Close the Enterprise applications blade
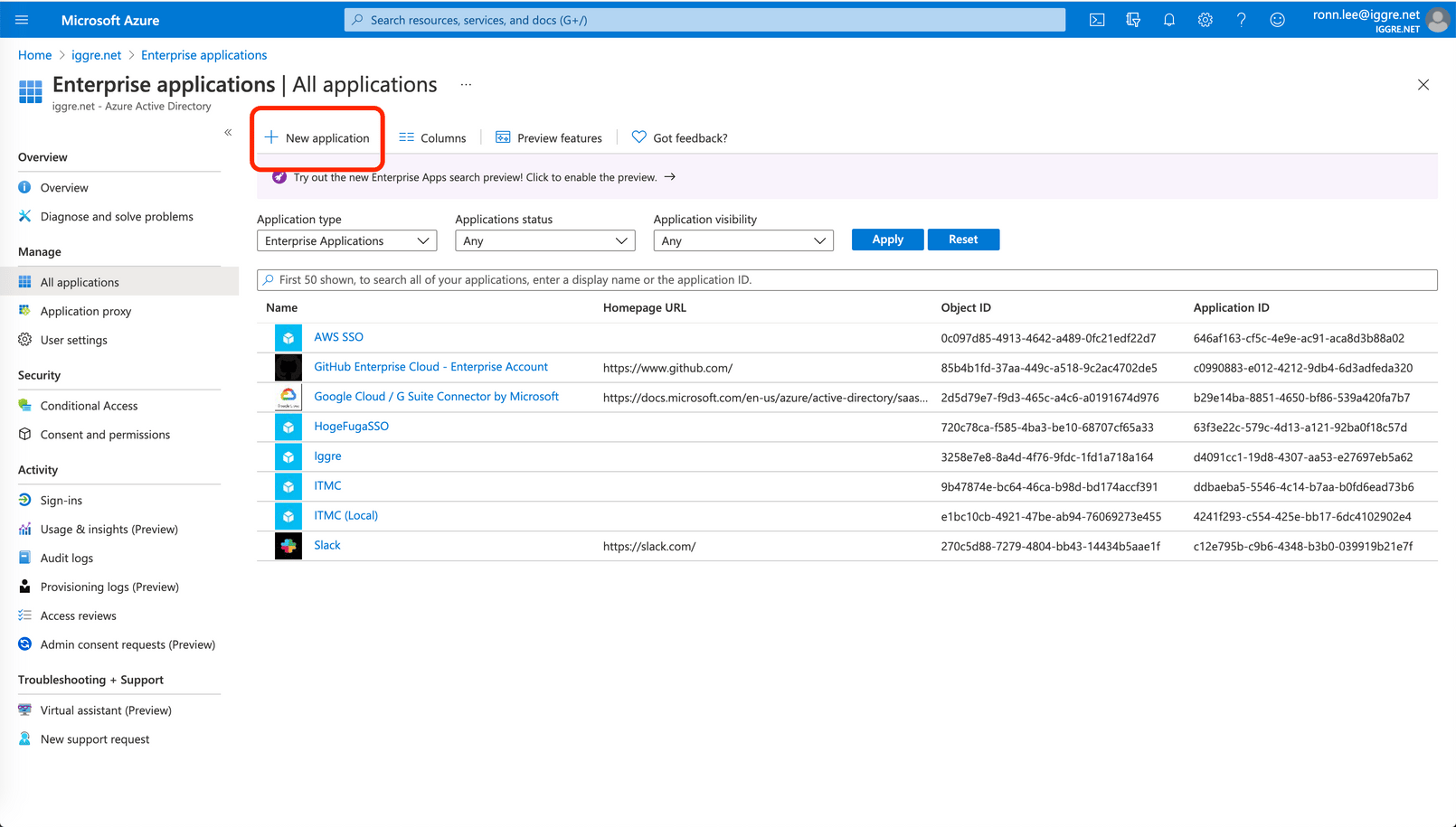Screen dimensions: 1456x827 click(x=1423, y=85)
